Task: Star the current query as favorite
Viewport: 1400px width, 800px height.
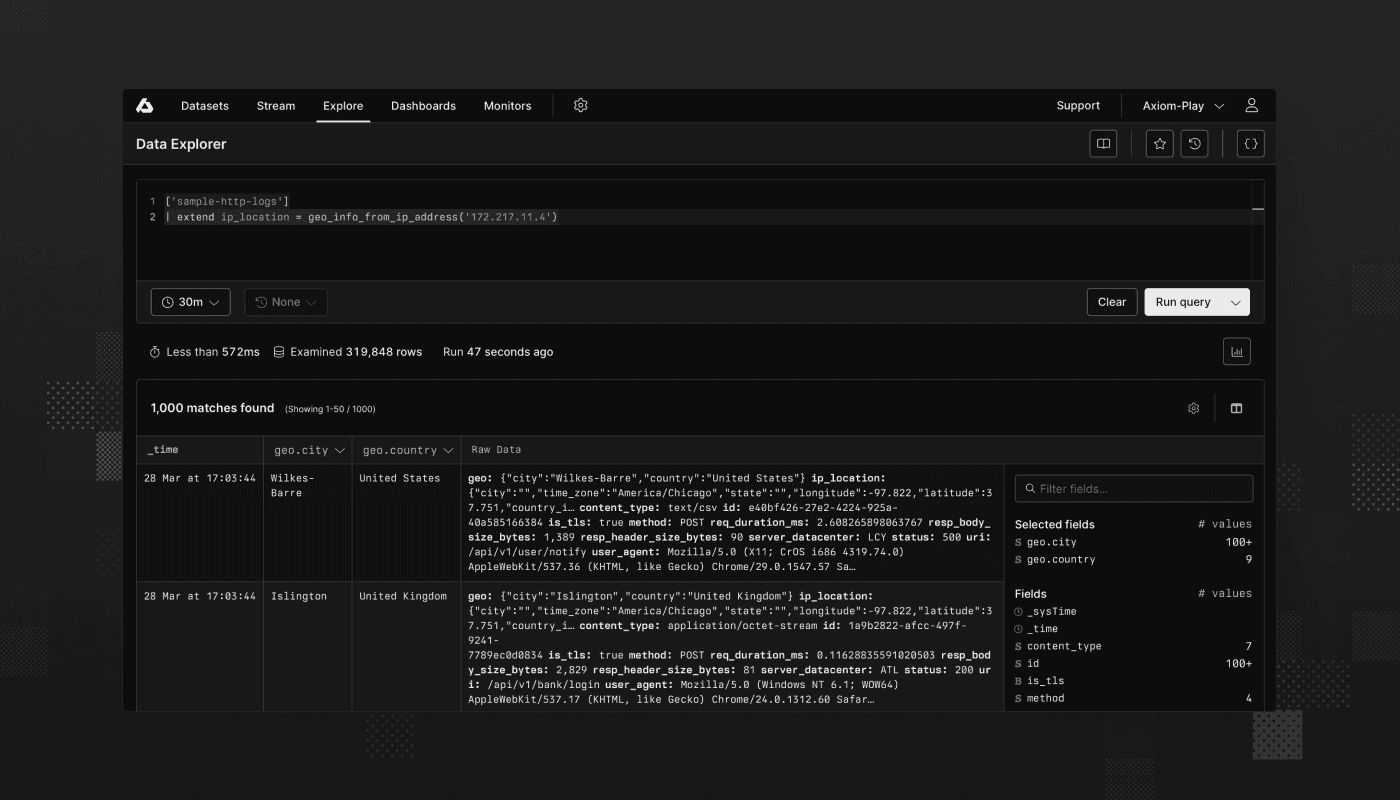Action: click(x=1158, y=143)
